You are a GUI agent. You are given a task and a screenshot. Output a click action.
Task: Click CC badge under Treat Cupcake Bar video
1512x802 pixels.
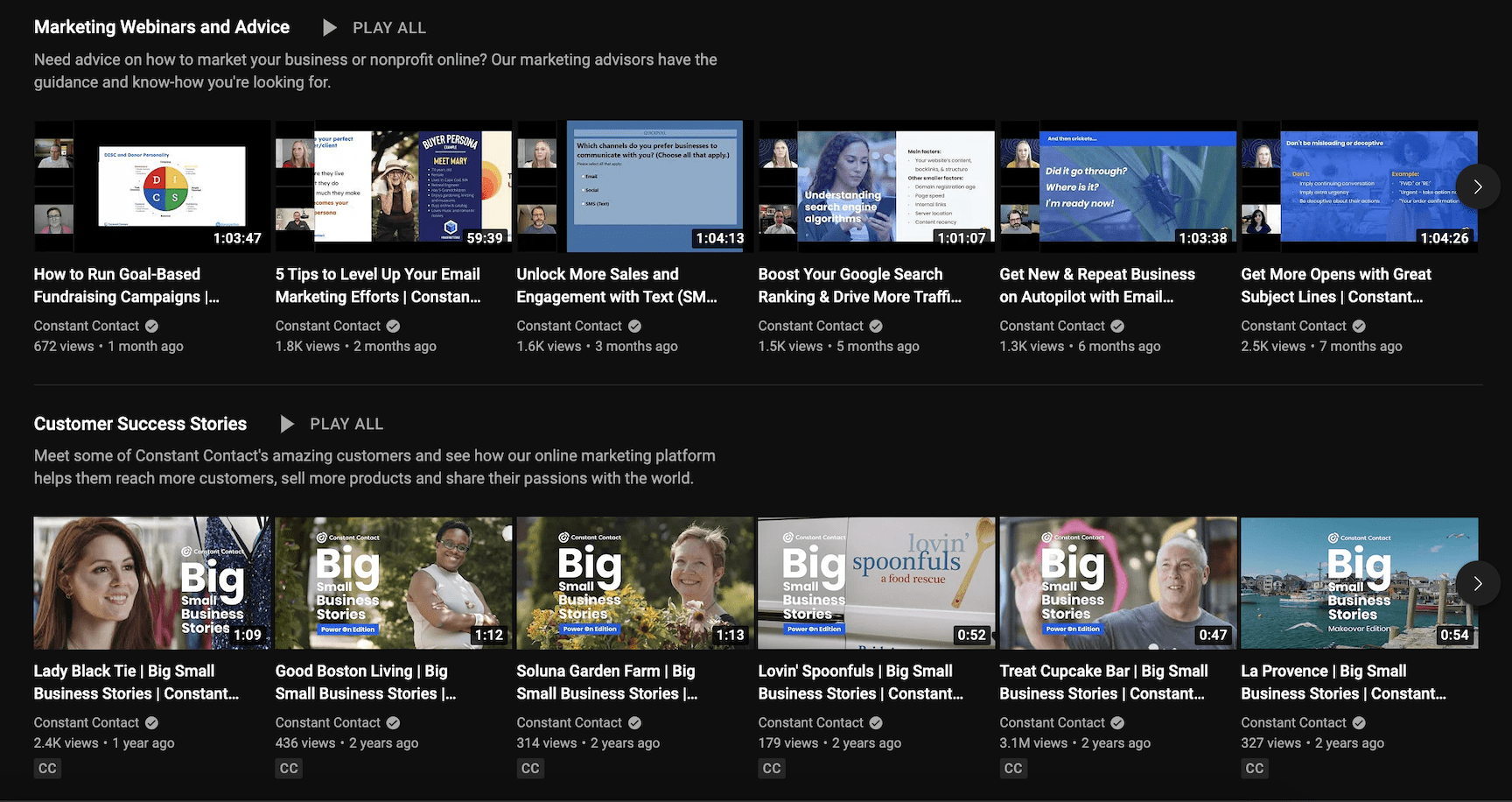tap(1013, 769)
